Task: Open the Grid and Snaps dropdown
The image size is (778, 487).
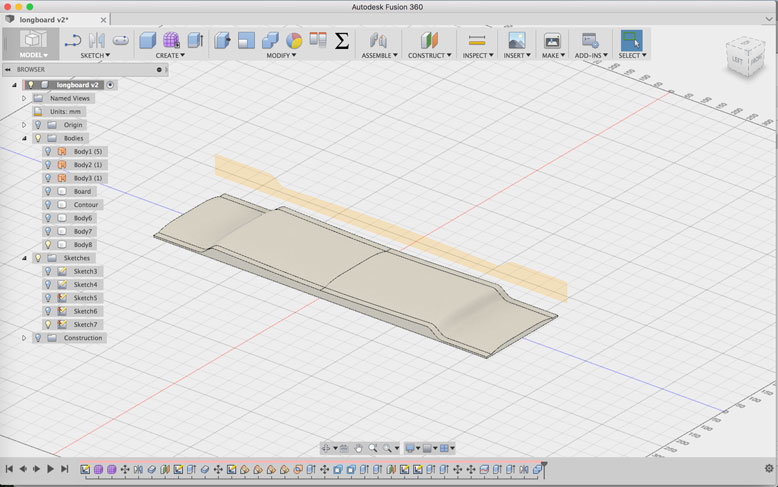Action: click(430, 448)
